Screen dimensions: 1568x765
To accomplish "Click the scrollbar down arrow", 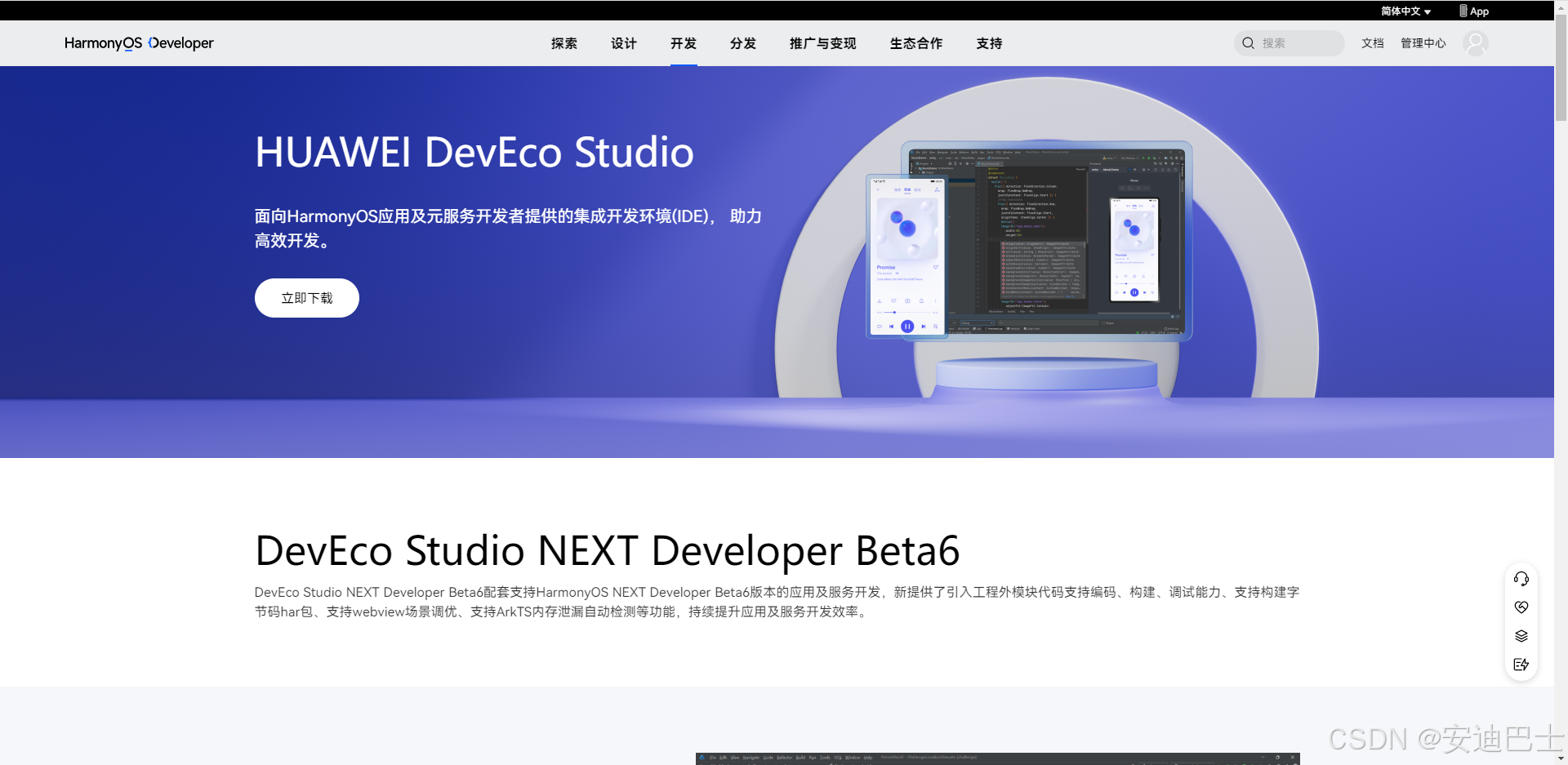I will click(1561, 758).
